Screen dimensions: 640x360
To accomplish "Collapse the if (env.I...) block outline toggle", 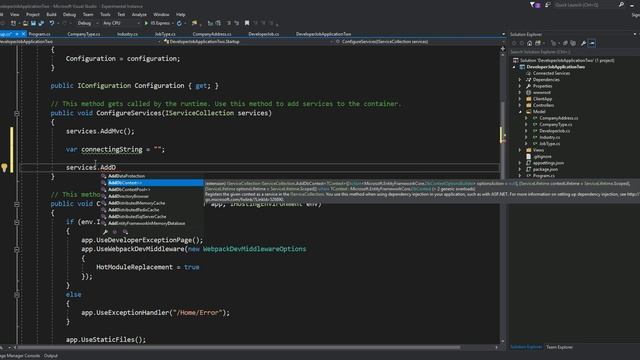I will [x=17, y=222].
